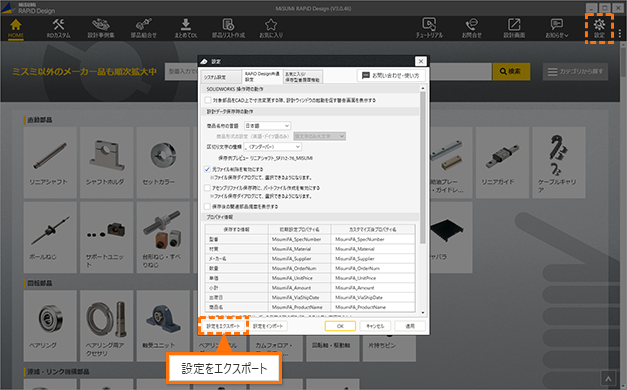Screen dimensions: 627x390
Task: Open 設計事例集 from the toolbar
Action: 101,28
